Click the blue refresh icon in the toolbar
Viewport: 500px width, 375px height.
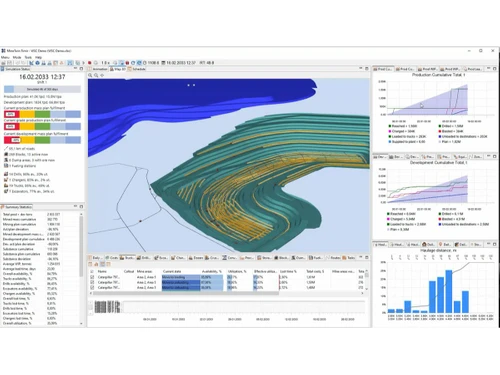[x=133, y=63]
